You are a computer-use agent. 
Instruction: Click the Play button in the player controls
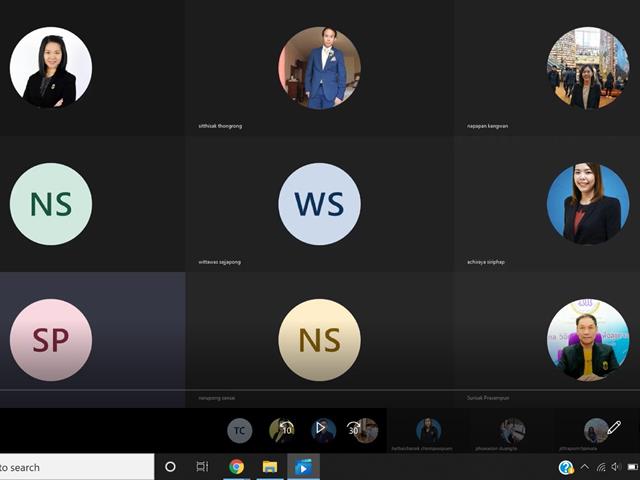(x=321, y=428)
